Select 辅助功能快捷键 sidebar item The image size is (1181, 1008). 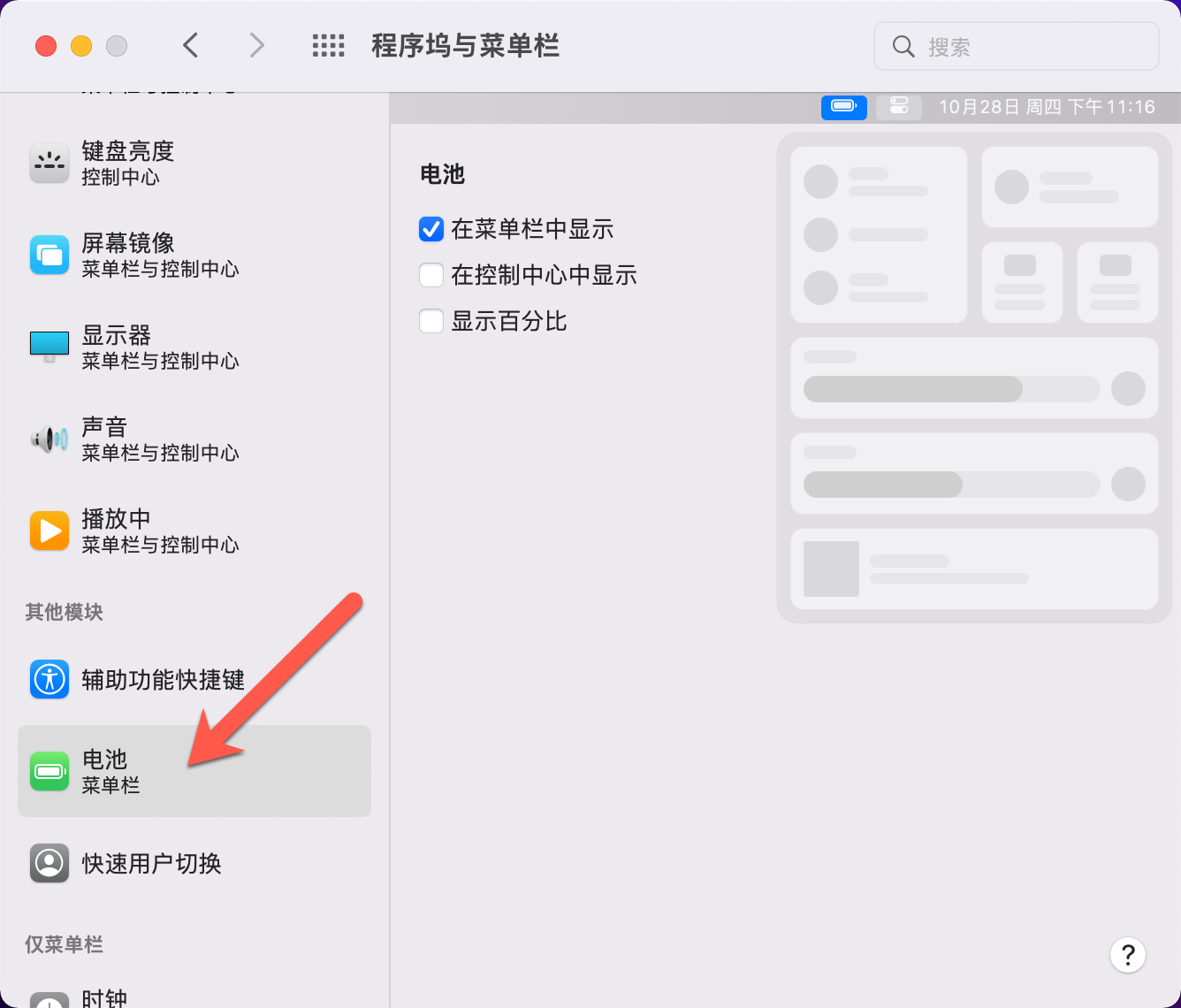pyautogui.click(x=194, y=679)
